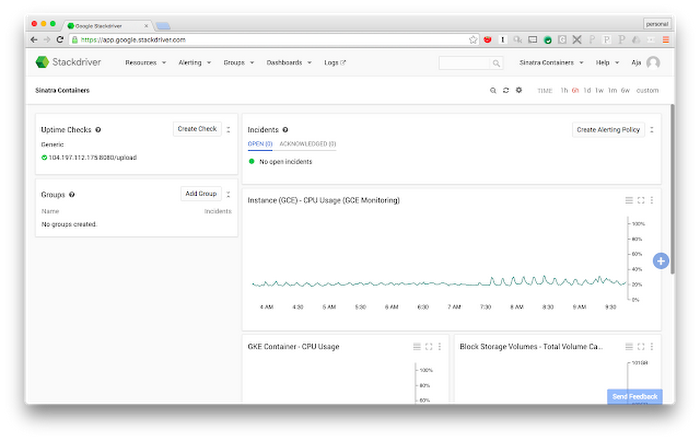Open Groups dropdown in navigation bar

239,62
